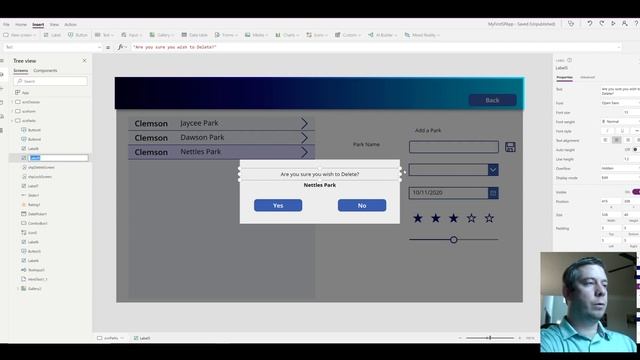This screenshot has height=360, width=640.
Task: Open the App checker icon
Action: point(571,24)
